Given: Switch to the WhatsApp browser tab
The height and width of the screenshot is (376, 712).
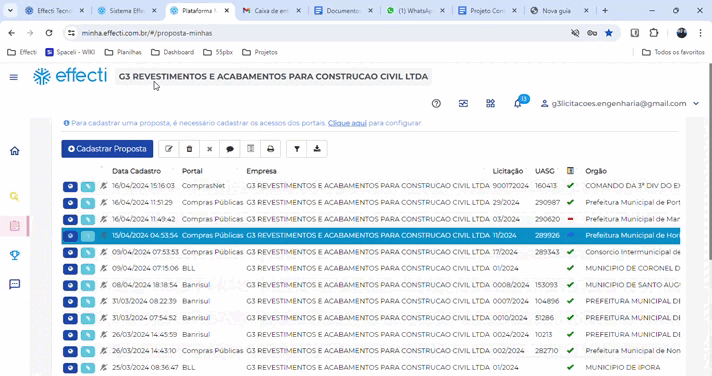Looking at the screenshot, I should (415, 10).
